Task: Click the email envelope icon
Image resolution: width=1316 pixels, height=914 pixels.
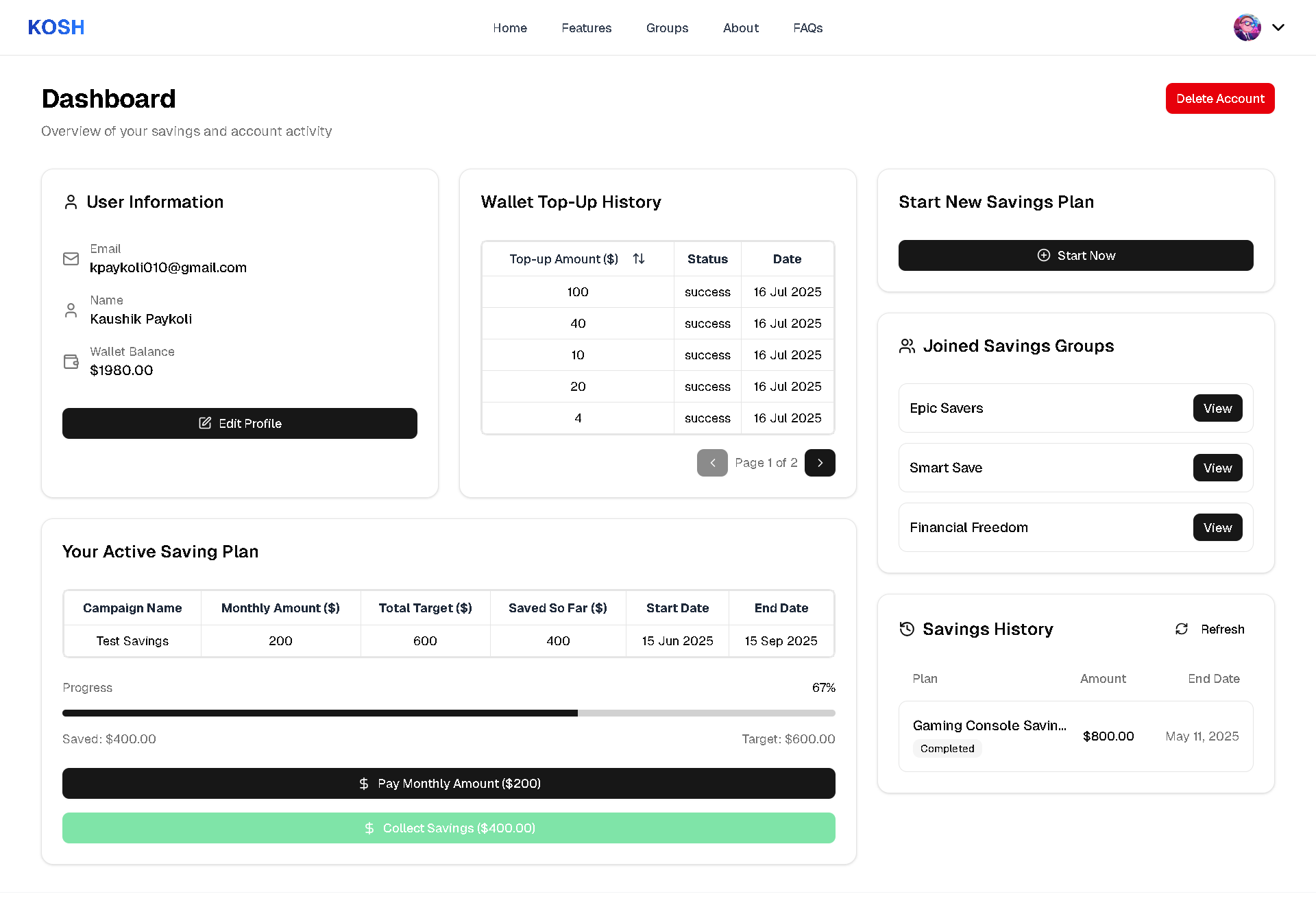Action: [x=71, y=258]
